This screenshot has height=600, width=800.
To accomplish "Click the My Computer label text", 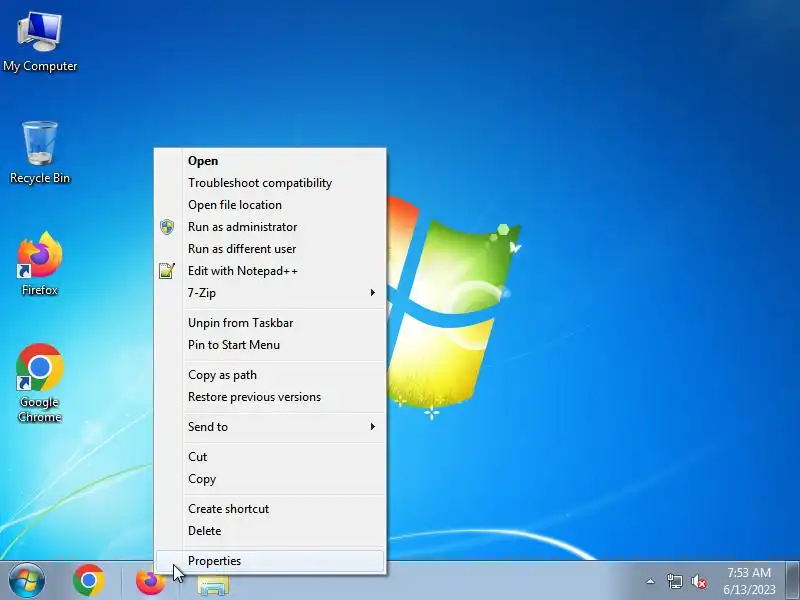I will pyautogui.click(x=40, y=66).
